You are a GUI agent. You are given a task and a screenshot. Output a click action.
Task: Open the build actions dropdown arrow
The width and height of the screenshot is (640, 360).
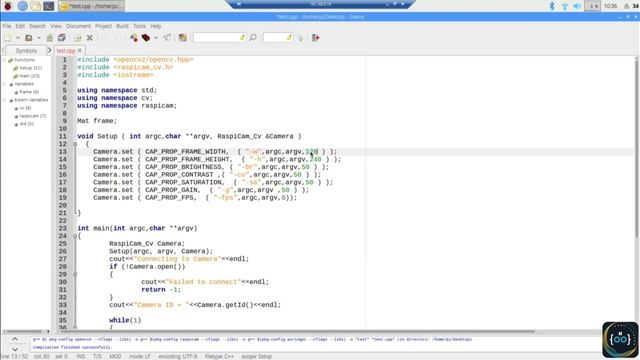click(x=156, y=38)
